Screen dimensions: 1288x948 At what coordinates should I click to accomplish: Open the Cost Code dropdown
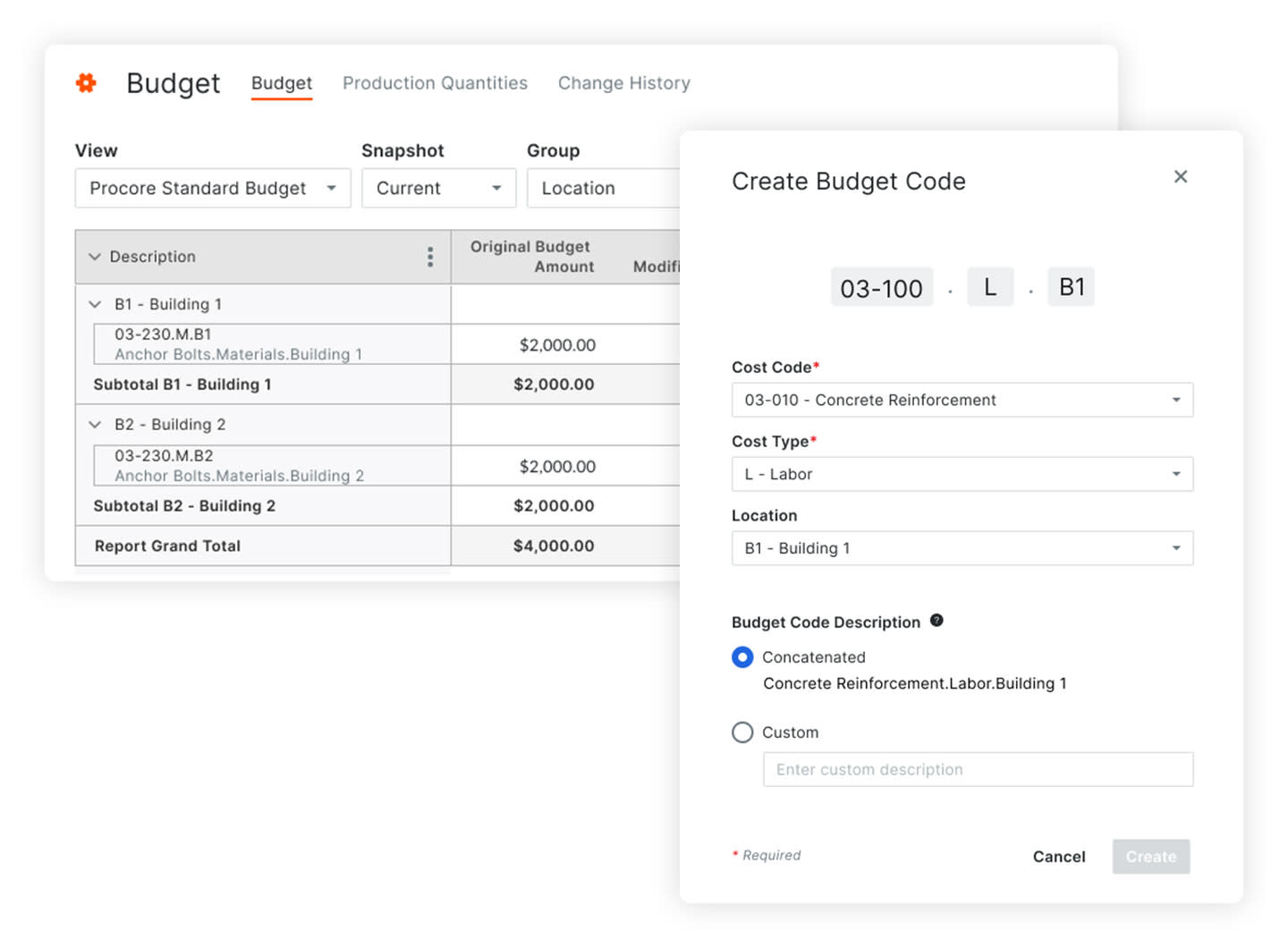pos(962,400)
